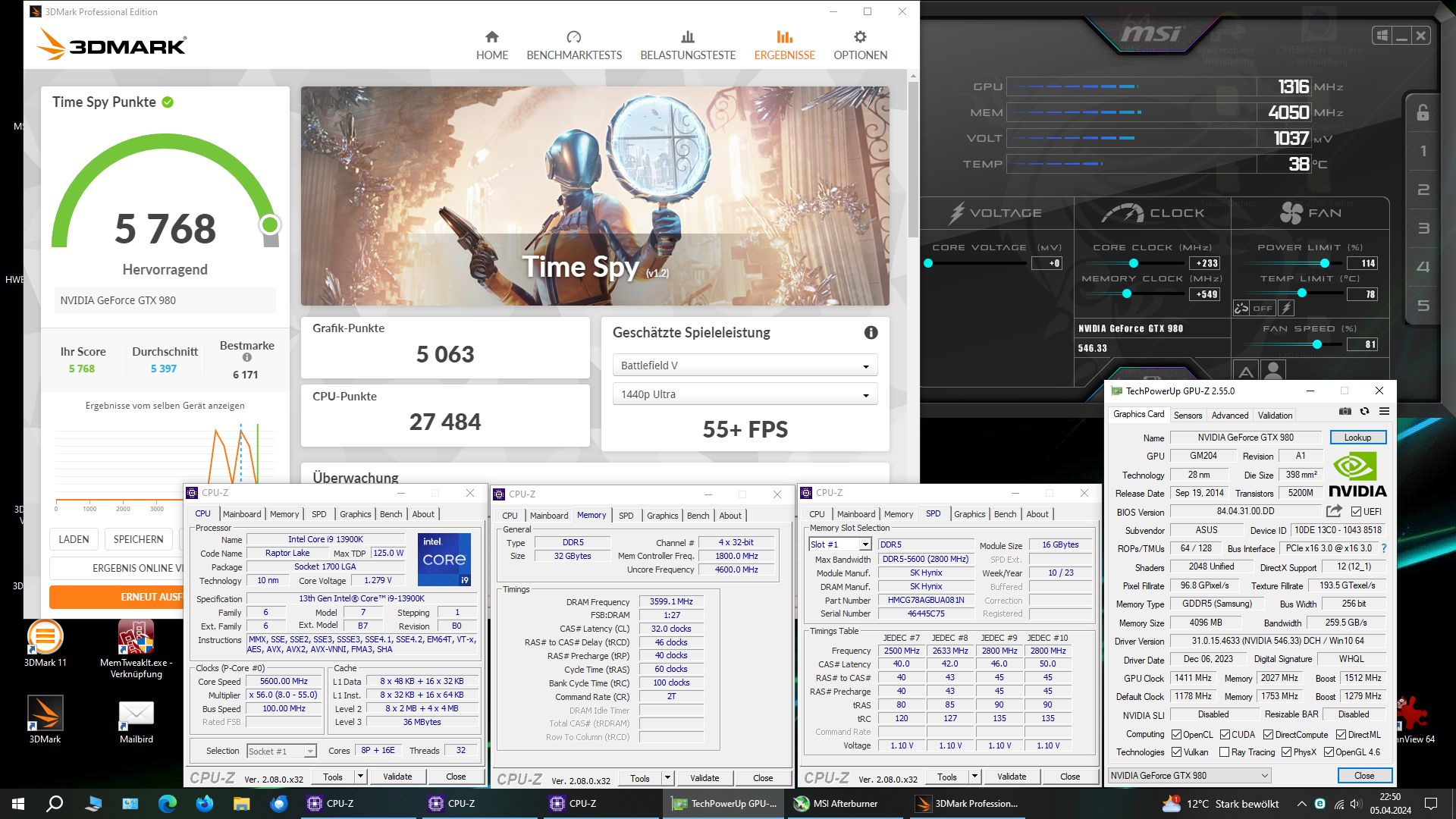Open Tools dropdown arrow in CPU-Z SPD window
This screenshot has height=819, width=1456.
click(974, 777)
